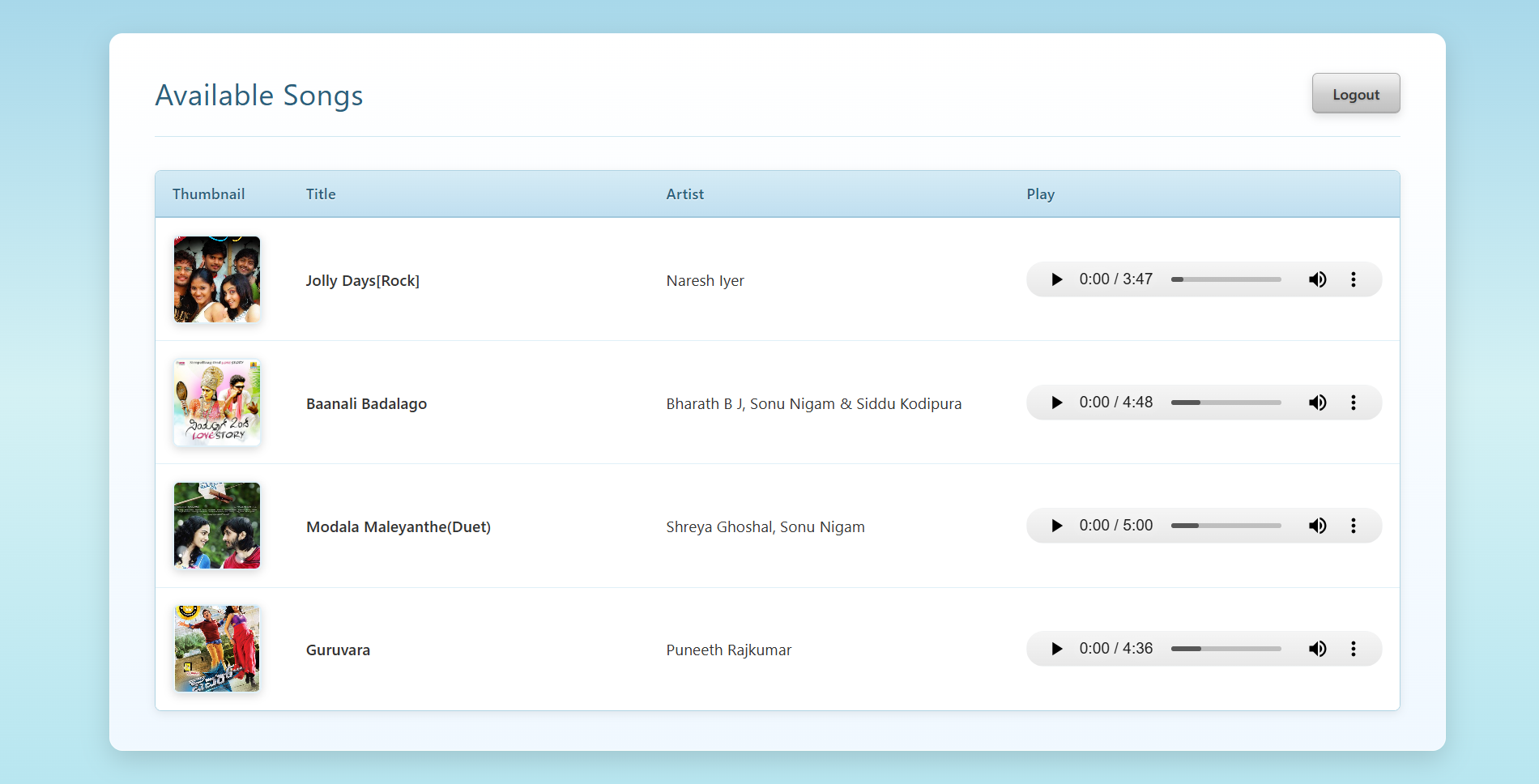The width and height of the screenshot is (1539, 784).
Task: Click the Guruvara song title
Action: click(338, 650)
